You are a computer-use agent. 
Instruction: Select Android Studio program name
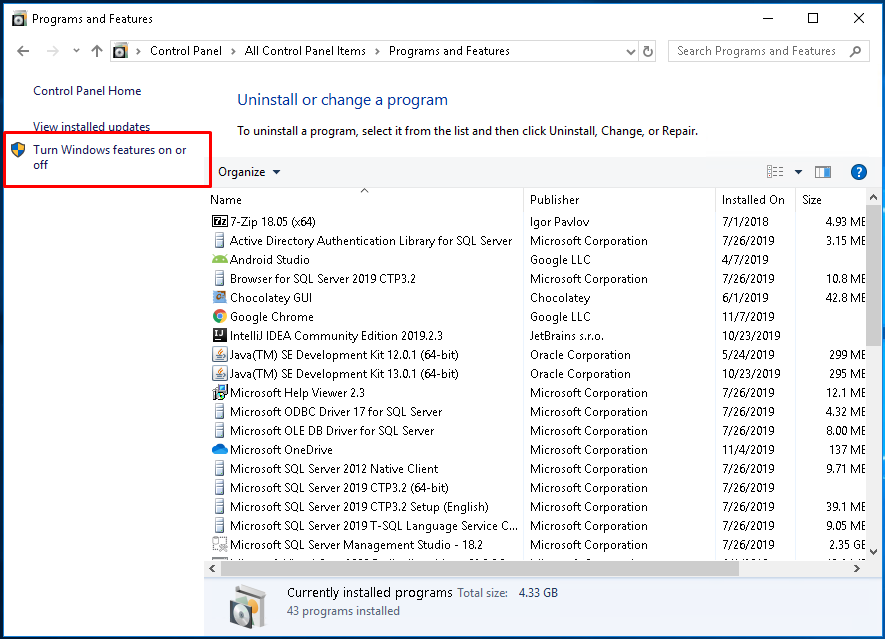pos(269,260)
